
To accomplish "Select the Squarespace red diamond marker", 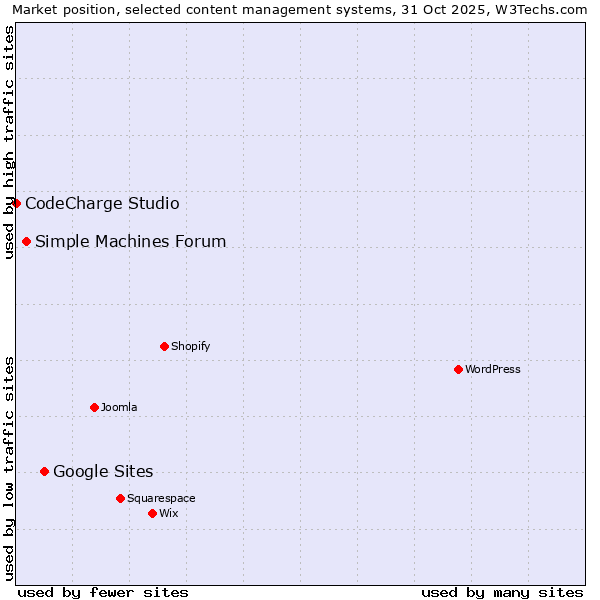I will pos(120,498).
